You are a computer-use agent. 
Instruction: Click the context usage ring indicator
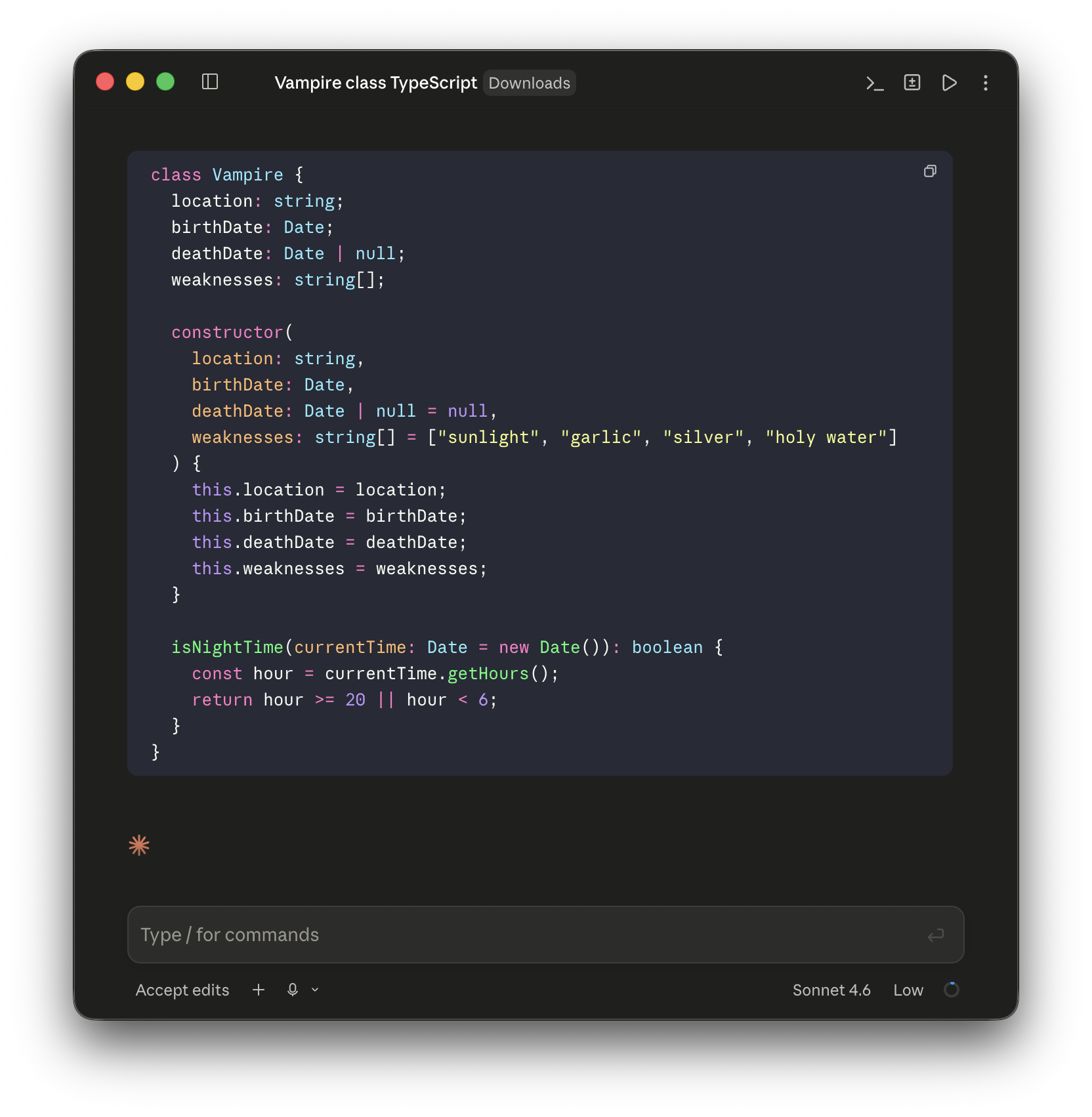952,990
